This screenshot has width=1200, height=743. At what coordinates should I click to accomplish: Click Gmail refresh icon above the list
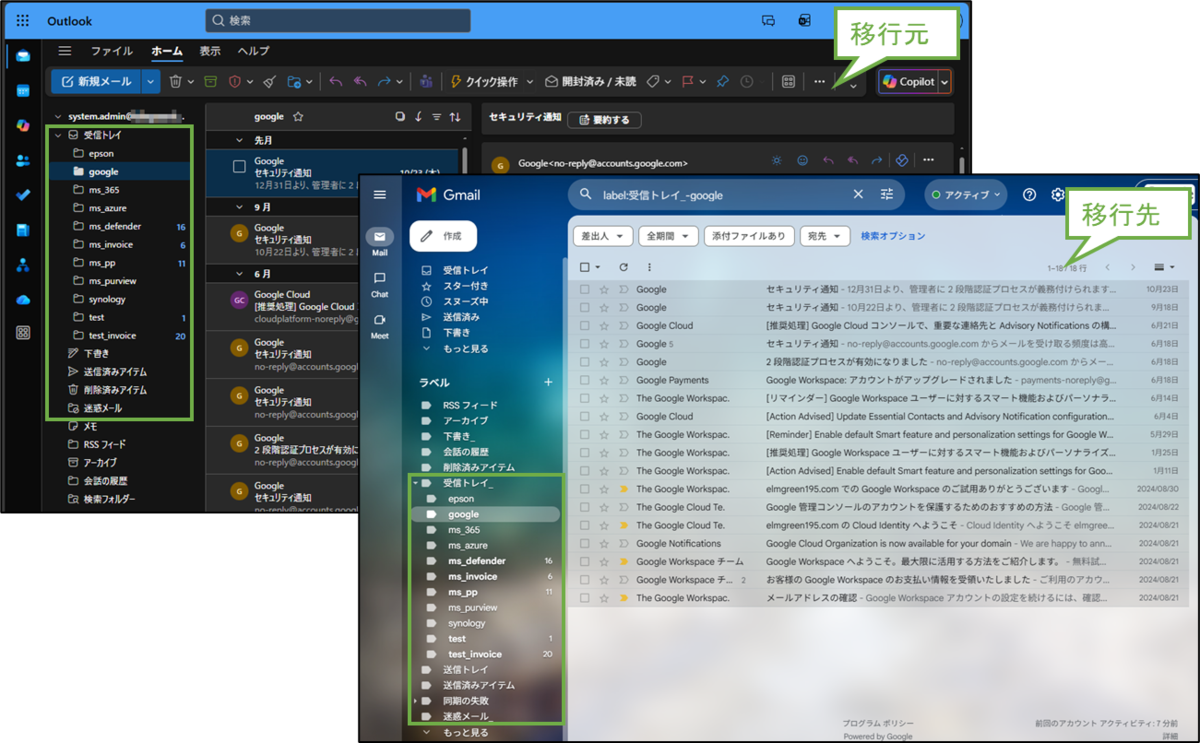pos(623,267)
